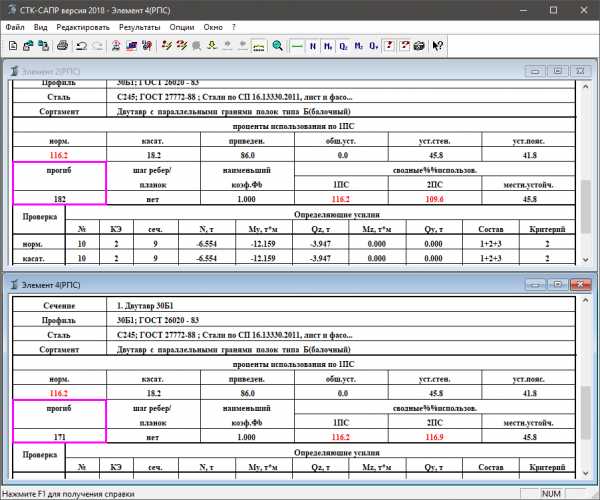Open the Редактировать menu

point(83,27)
